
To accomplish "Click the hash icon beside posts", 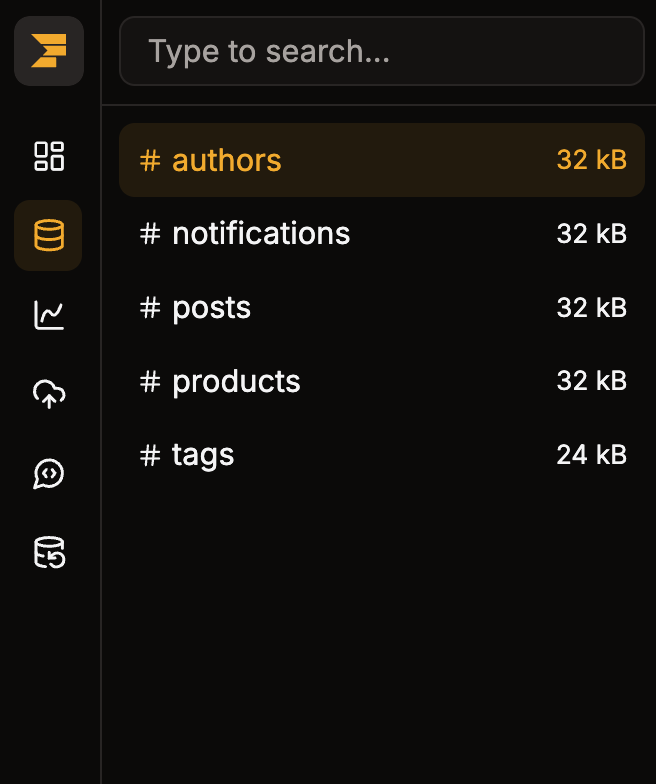I will coord(150,307).
